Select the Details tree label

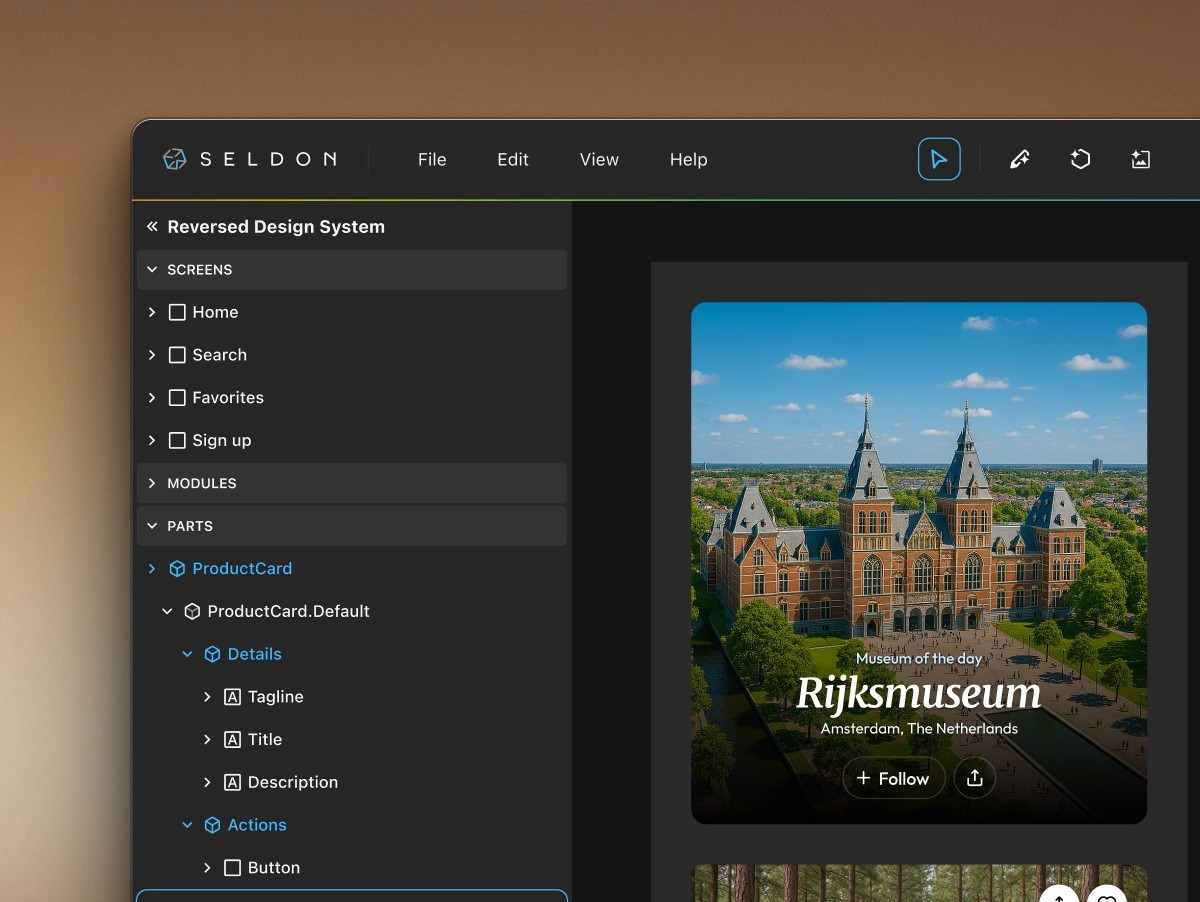click(254, 654)
